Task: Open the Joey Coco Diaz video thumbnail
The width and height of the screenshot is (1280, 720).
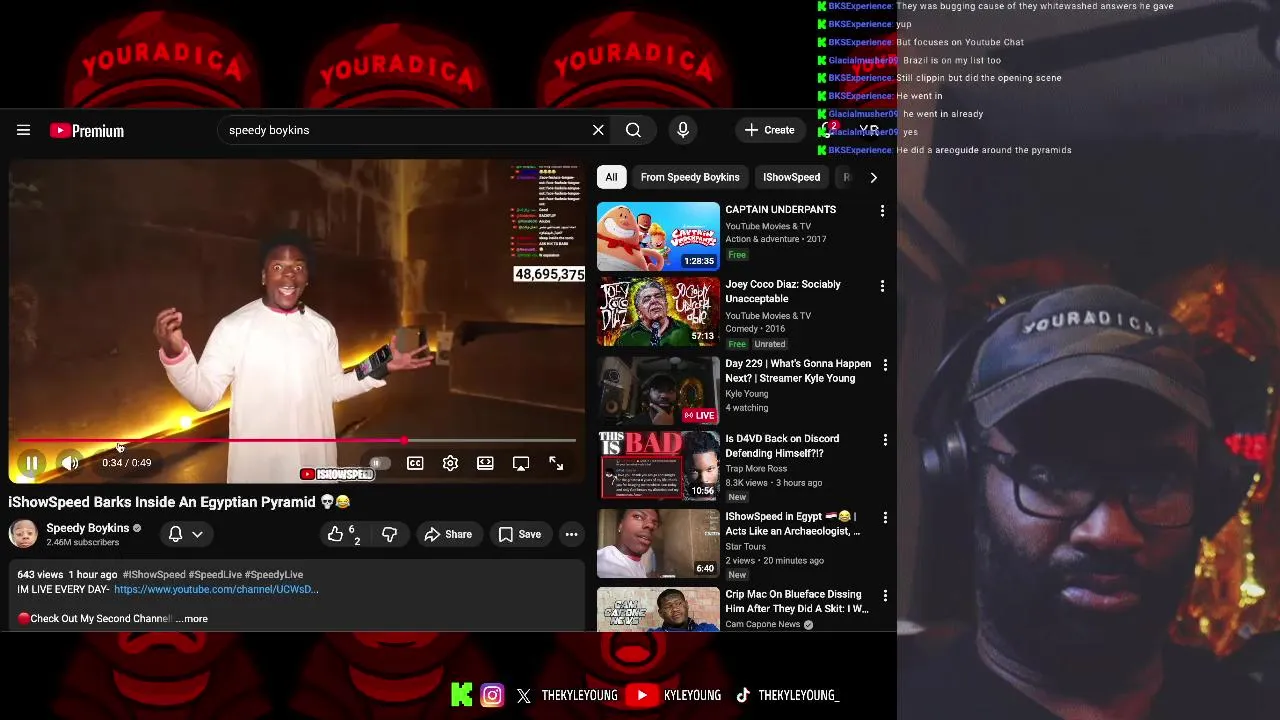Action: pos(658,312)
